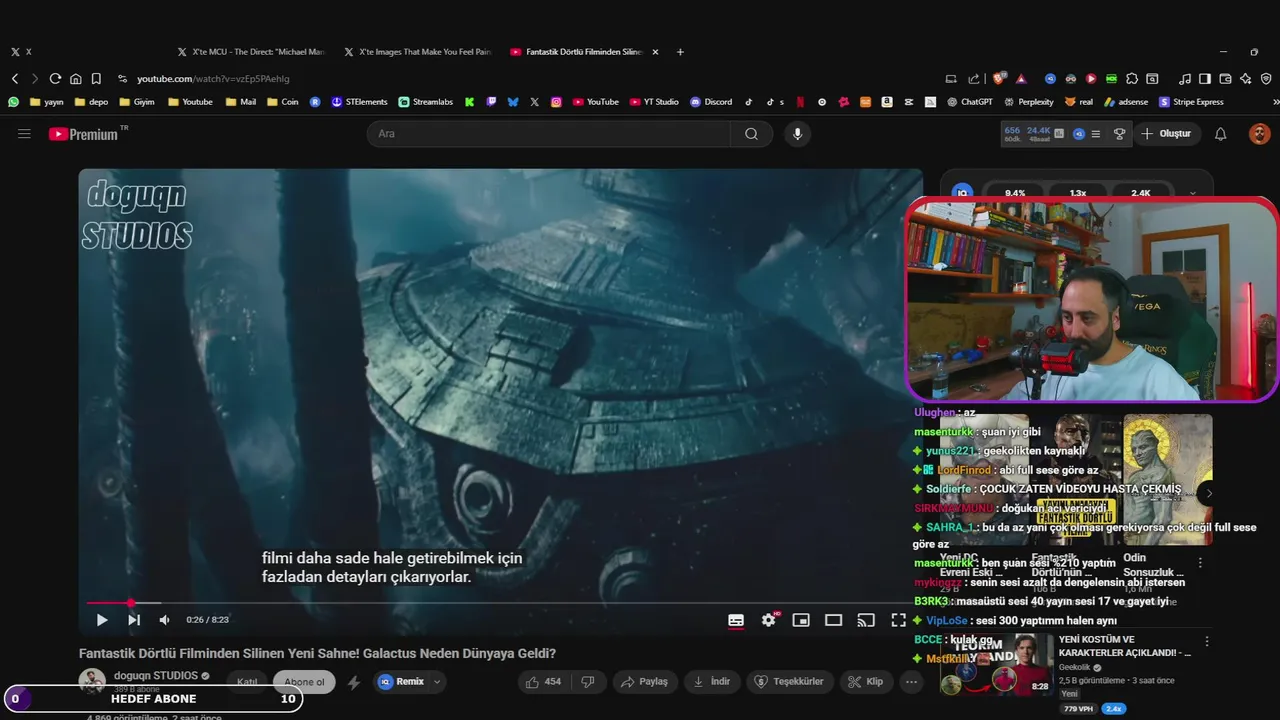Open Discord bookmark
The image size is (1280, 720).
click(711, 102)
